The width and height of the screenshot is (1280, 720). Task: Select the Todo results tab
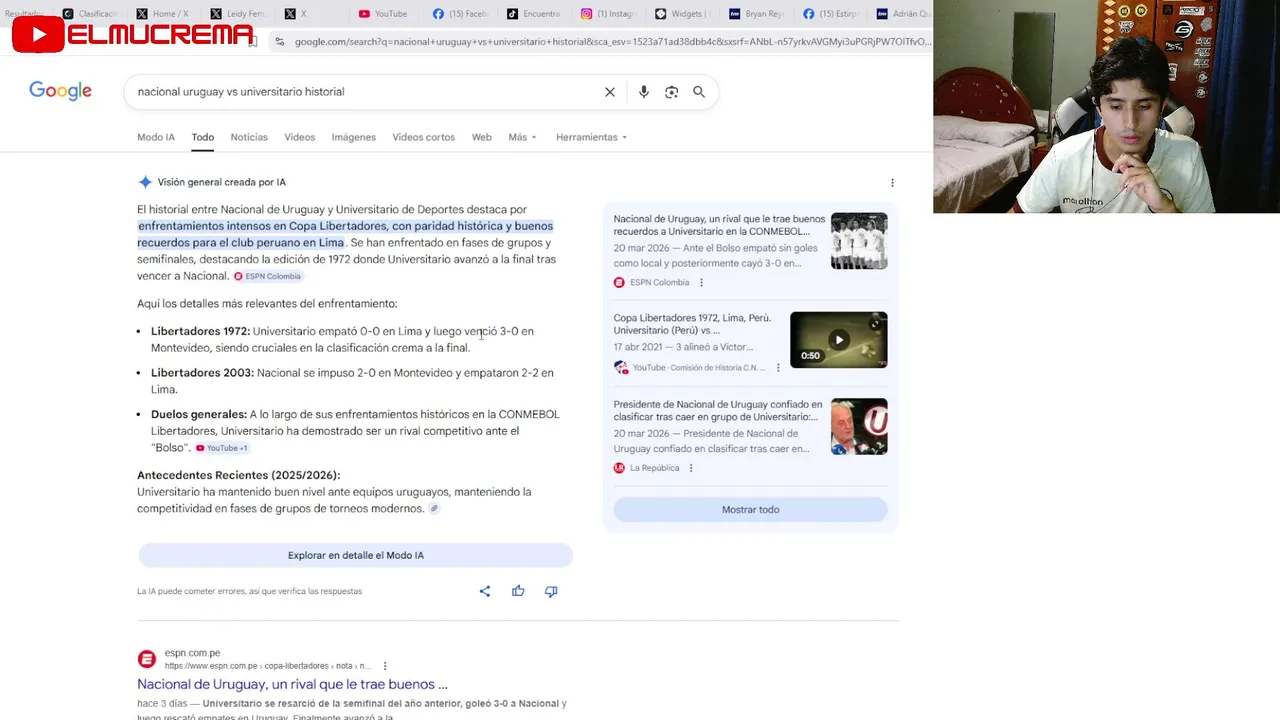coord(203,137)
